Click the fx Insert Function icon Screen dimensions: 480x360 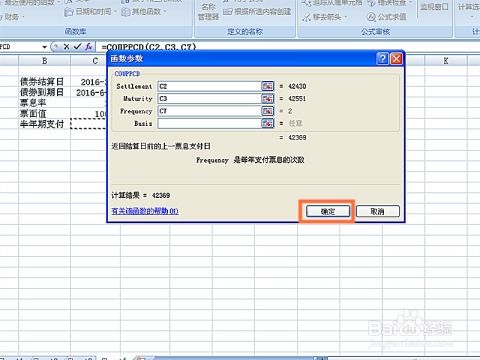pos(88,47)
